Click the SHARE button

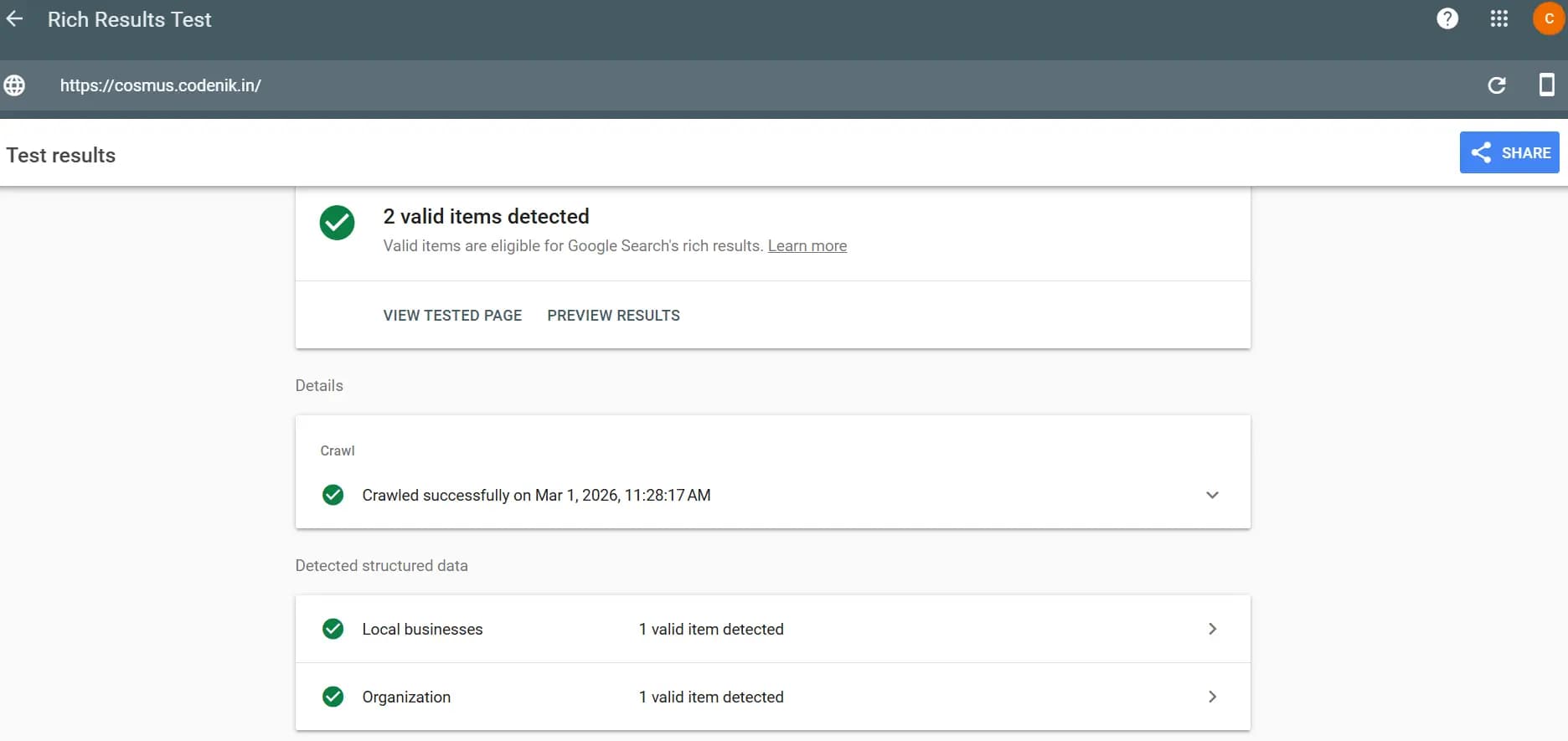(1509, 152)
